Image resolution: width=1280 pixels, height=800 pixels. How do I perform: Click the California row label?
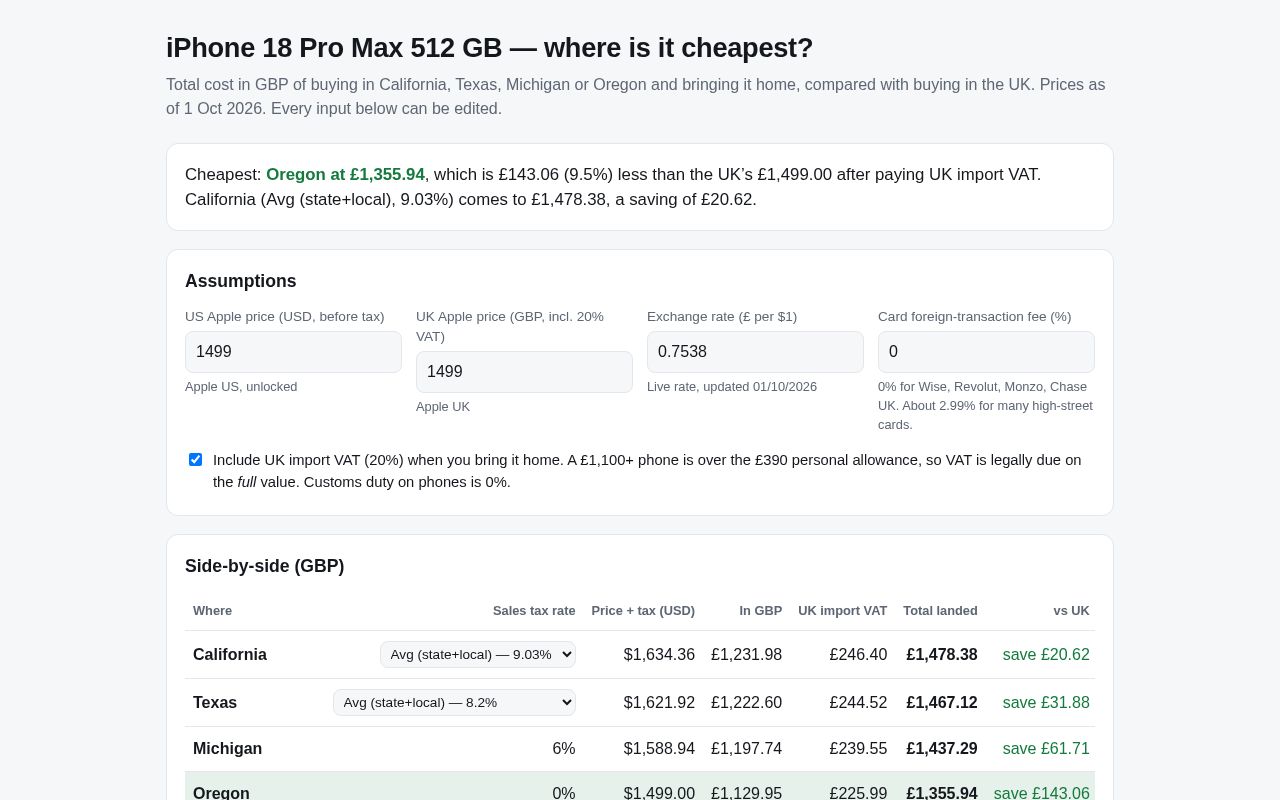pyautogui.click(x=230, y=655)
